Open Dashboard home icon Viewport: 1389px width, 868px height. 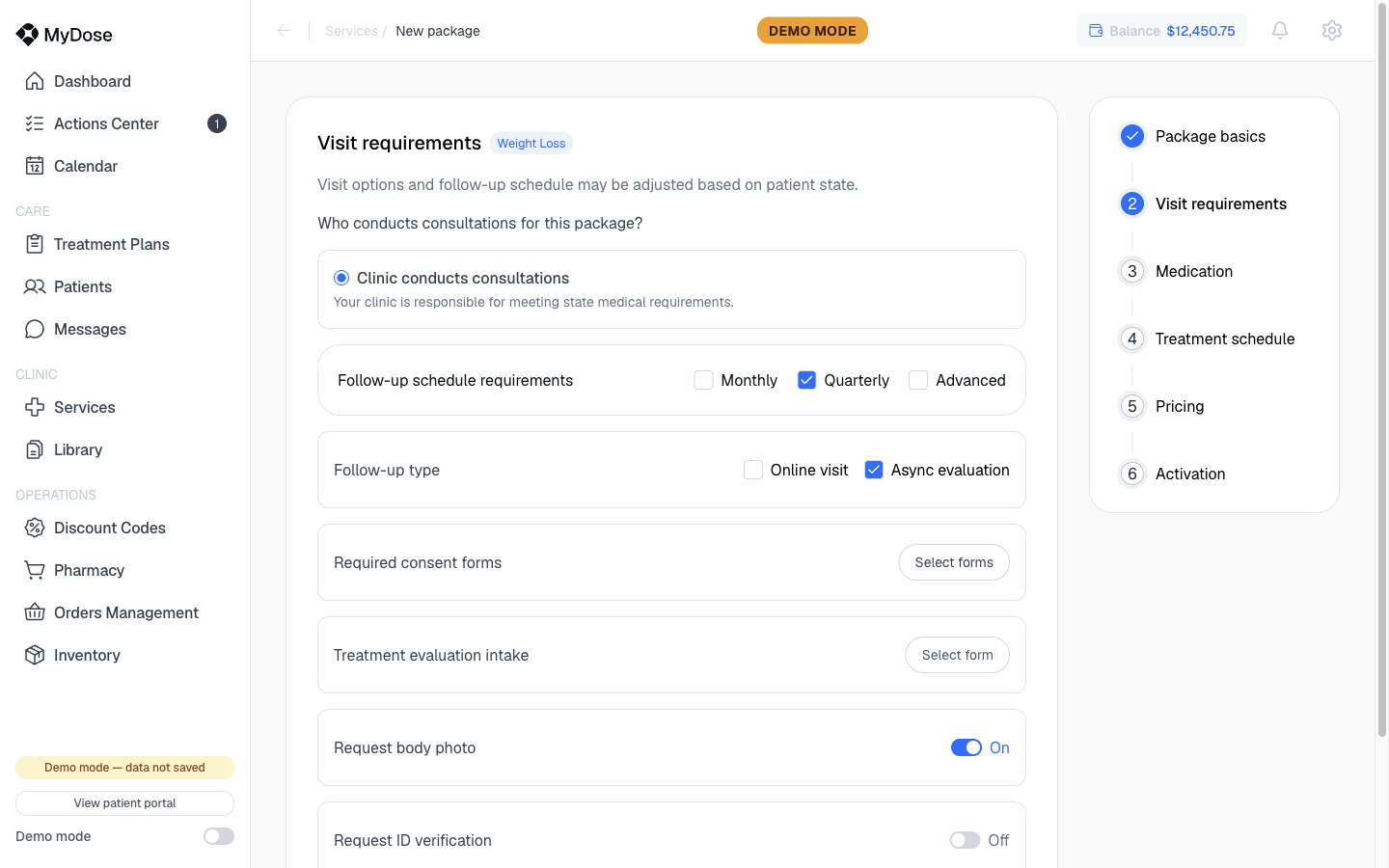(x=35, y=81)
